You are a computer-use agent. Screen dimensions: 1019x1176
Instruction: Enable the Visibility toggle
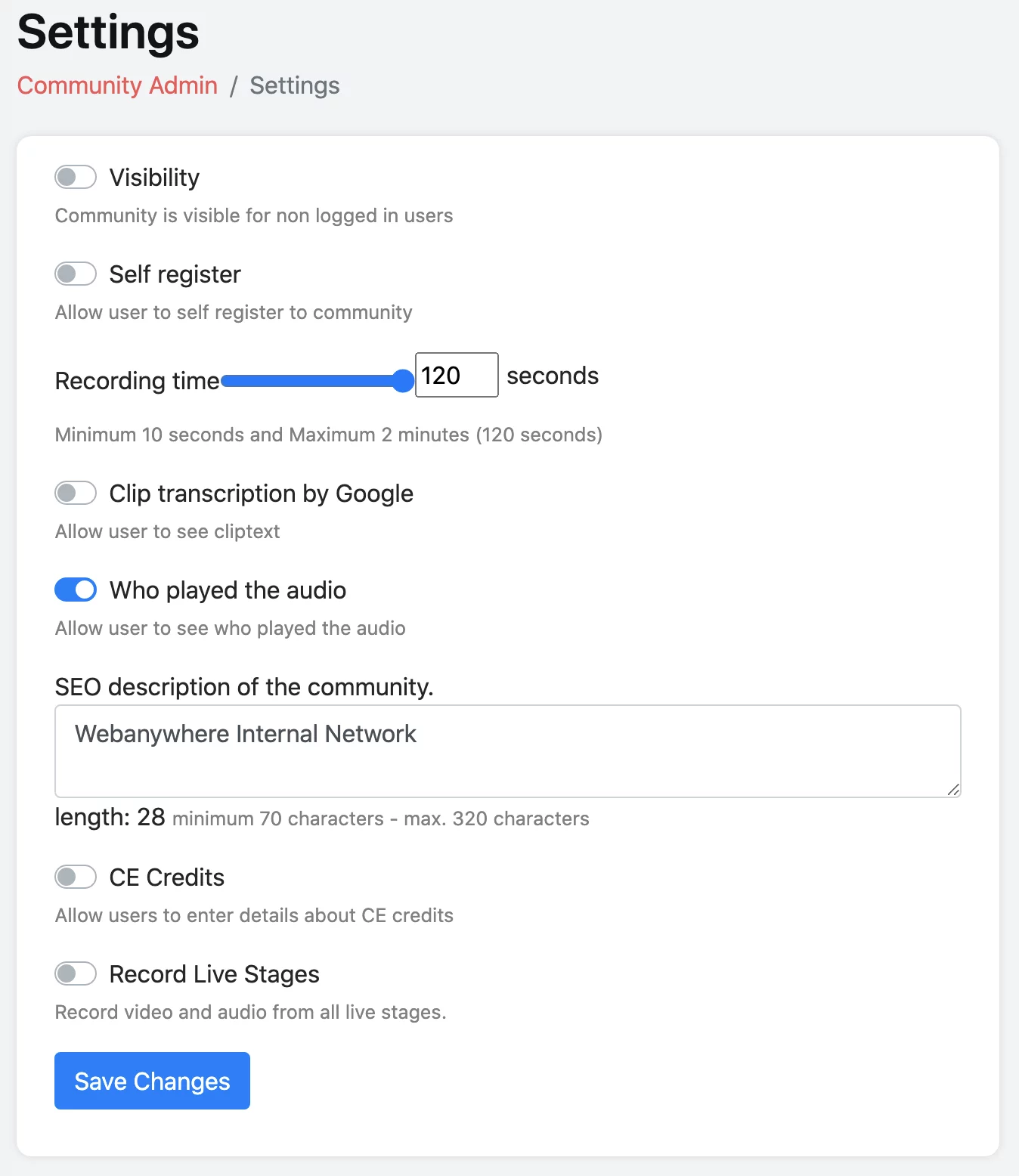(x=76, y=178)
